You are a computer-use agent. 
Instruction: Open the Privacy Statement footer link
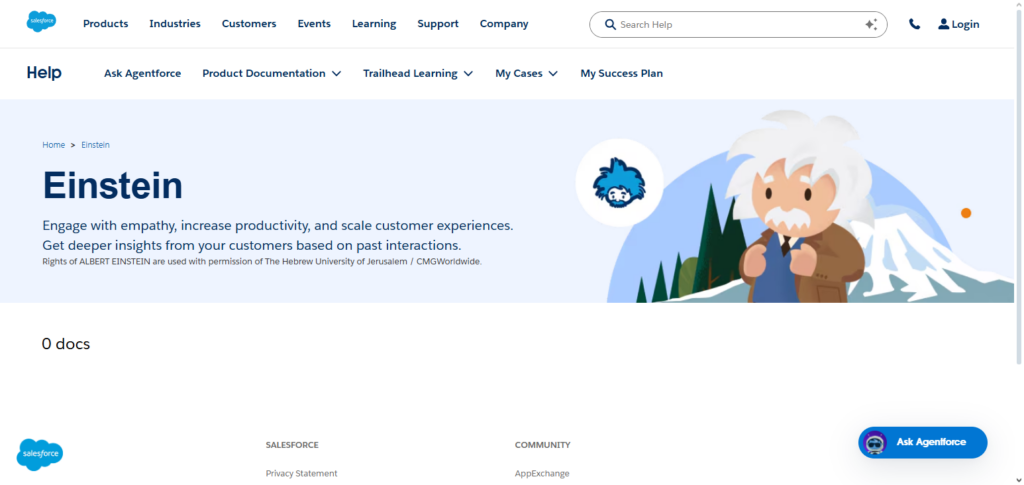pyautogui.click(x=302, y=473)
